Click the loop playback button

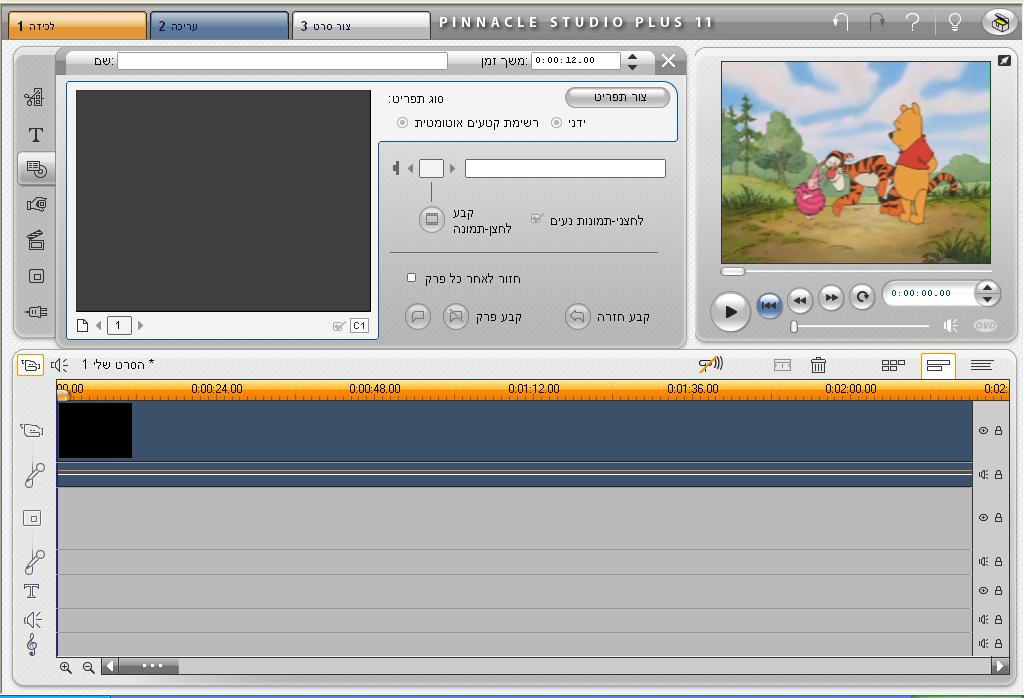tap(862, 297)
